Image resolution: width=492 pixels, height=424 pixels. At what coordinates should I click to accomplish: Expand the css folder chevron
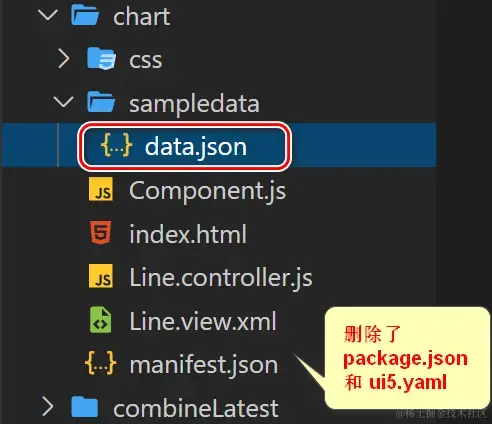tap(64, 59)
